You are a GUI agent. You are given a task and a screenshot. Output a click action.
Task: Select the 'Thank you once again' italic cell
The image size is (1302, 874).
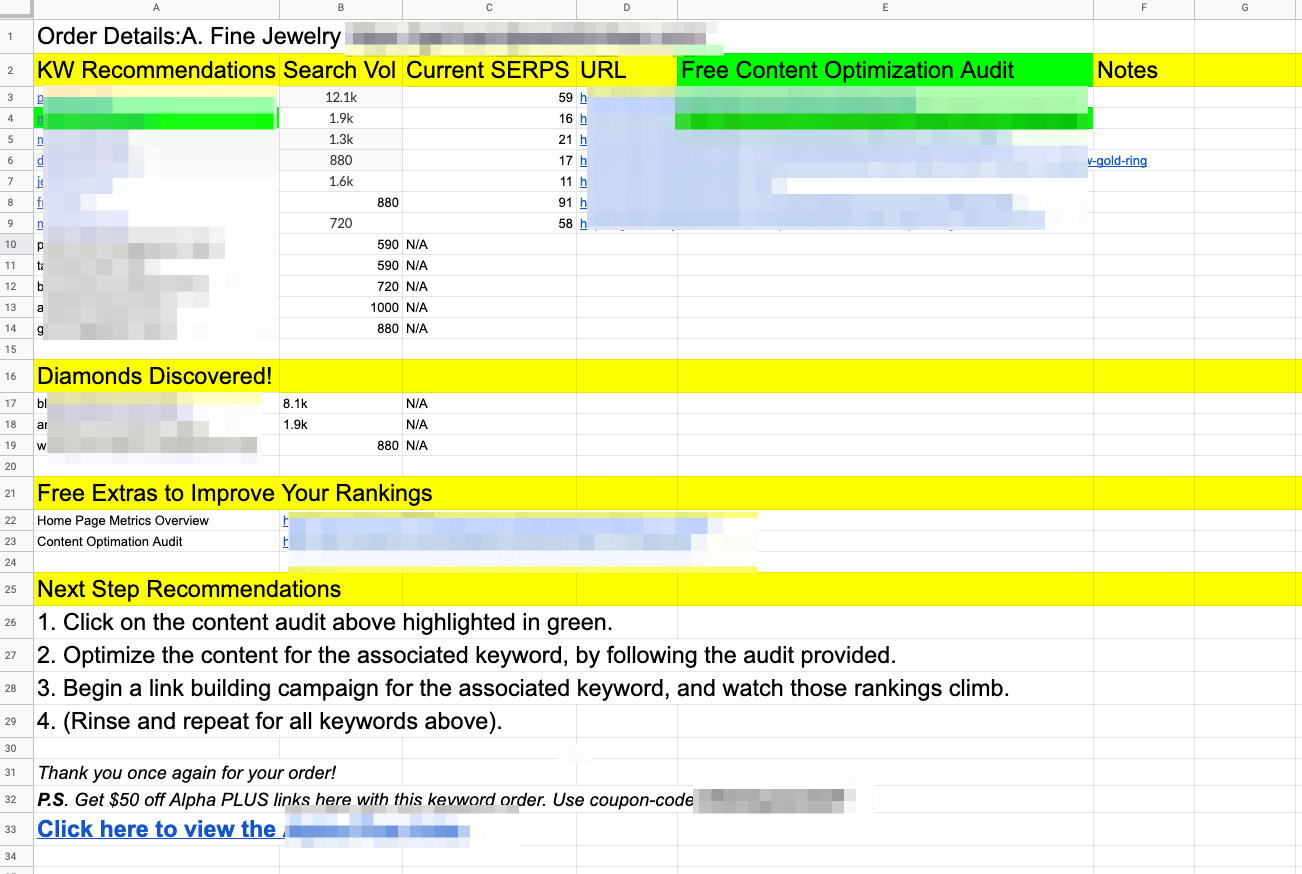click(x=187, y=772)
